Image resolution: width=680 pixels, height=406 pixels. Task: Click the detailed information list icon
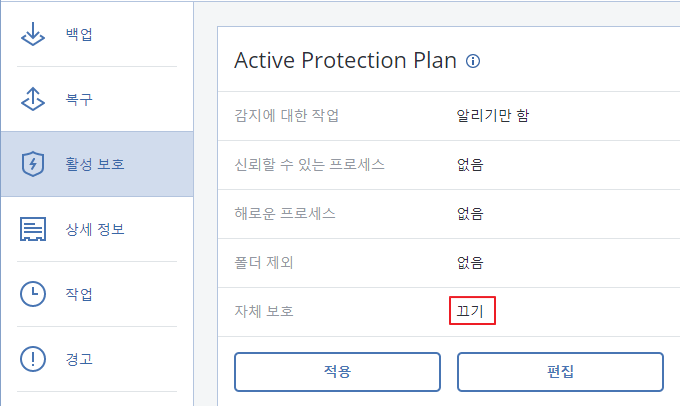[x=33, y=229]
